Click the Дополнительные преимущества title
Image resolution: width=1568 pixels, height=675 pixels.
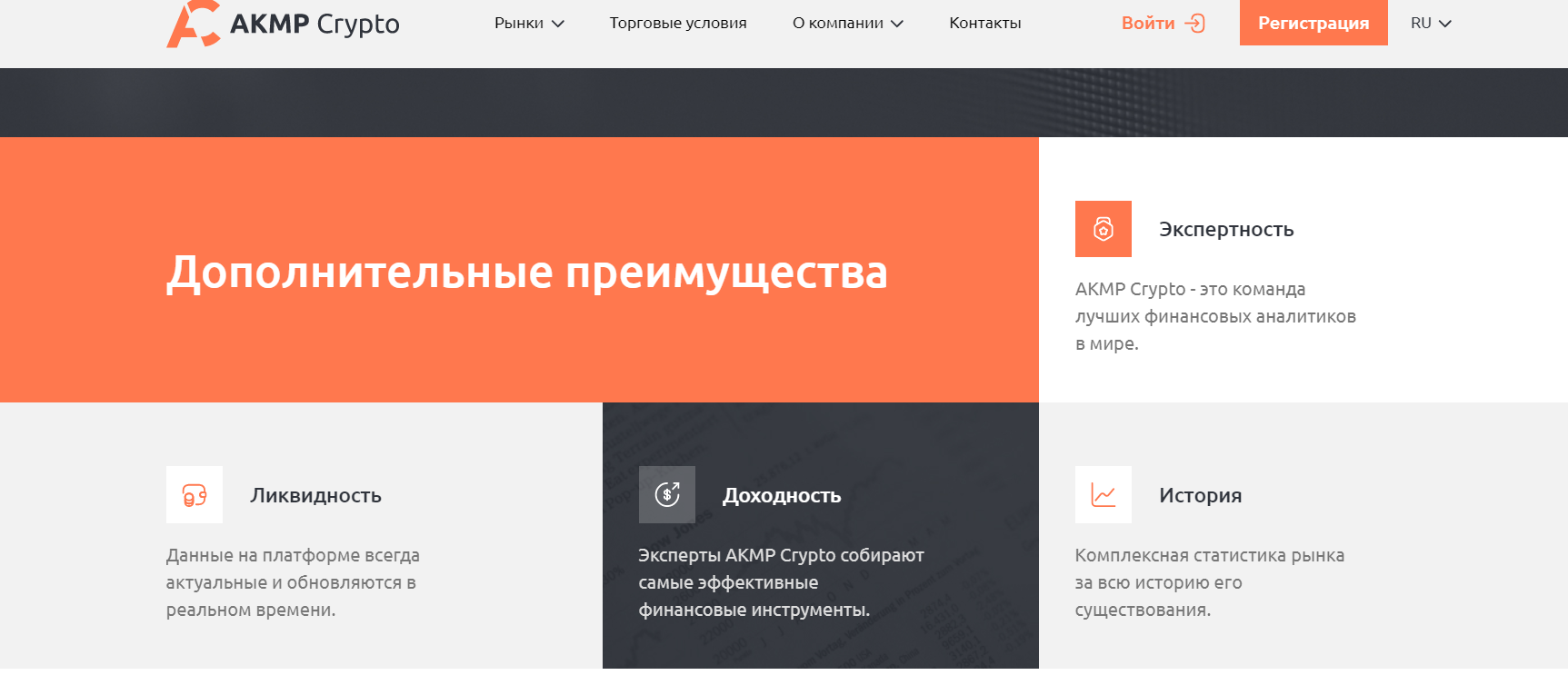(x=527, y=272)
